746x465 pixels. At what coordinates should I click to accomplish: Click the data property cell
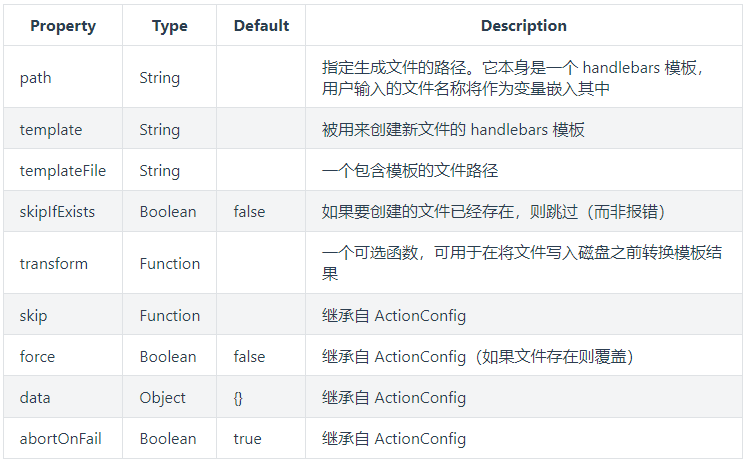tap(35, 398)
